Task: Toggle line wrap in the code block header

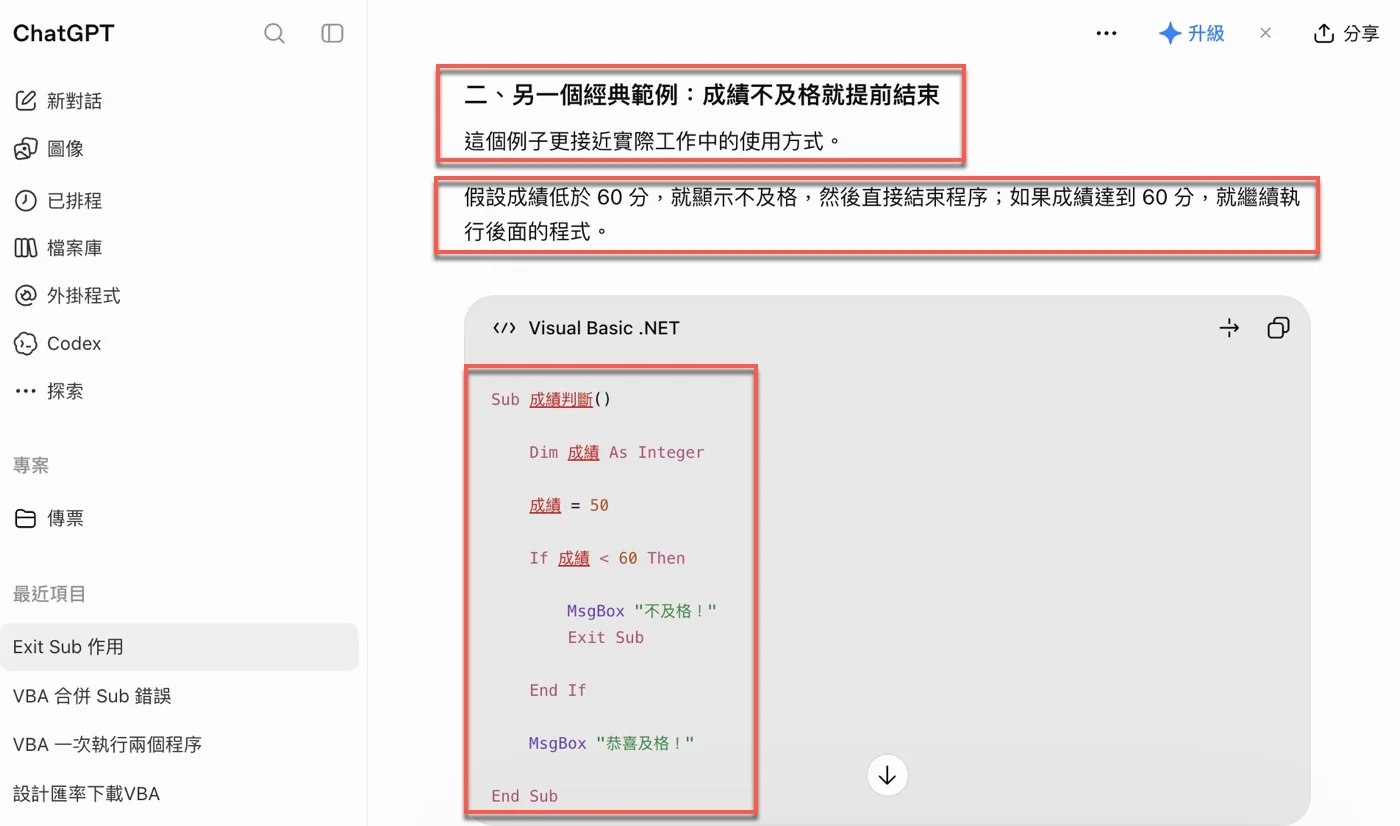Action: click(x=1230, y=328)
